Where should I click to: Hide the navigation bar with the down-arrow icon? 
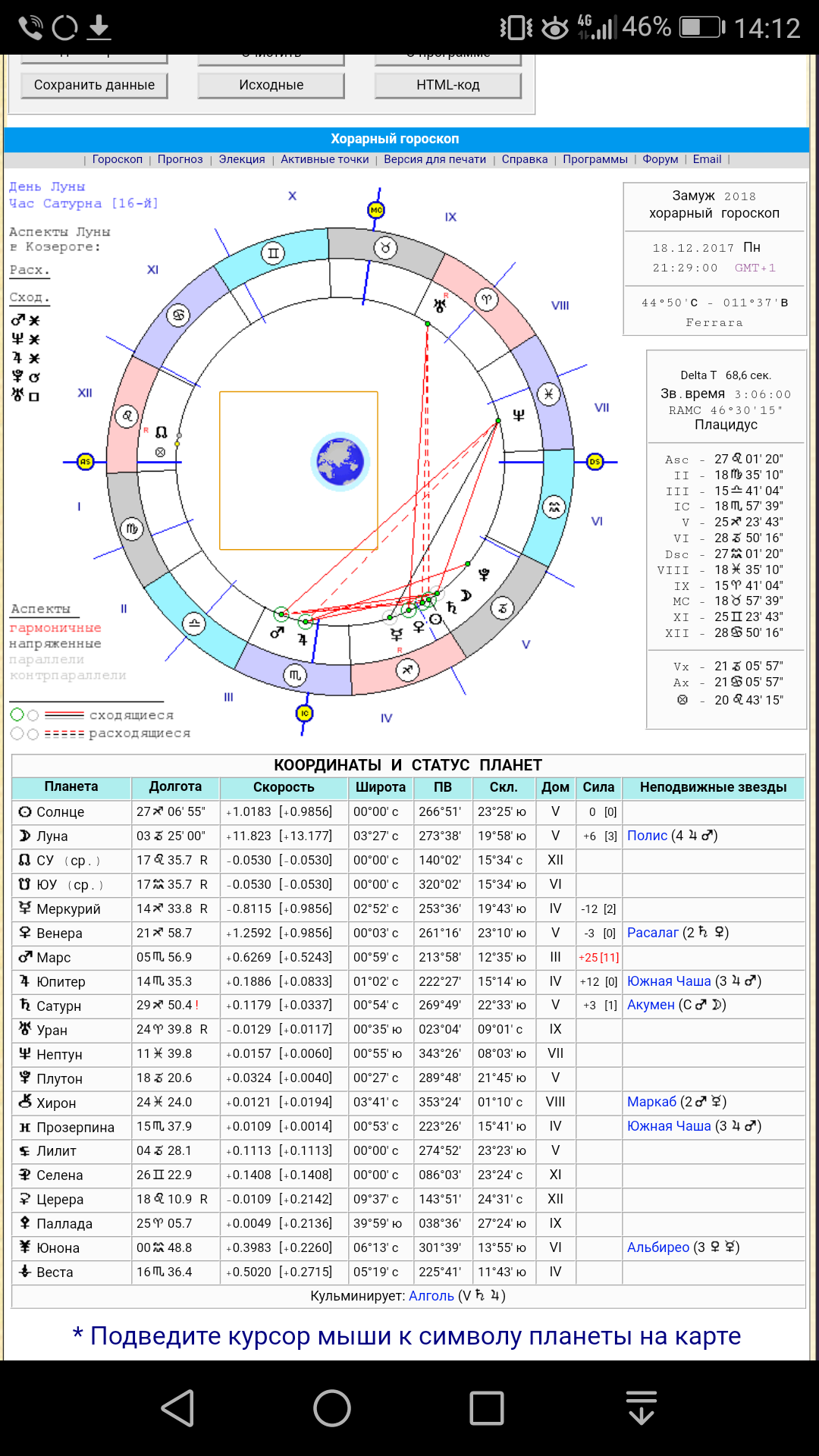point(642,1408)
